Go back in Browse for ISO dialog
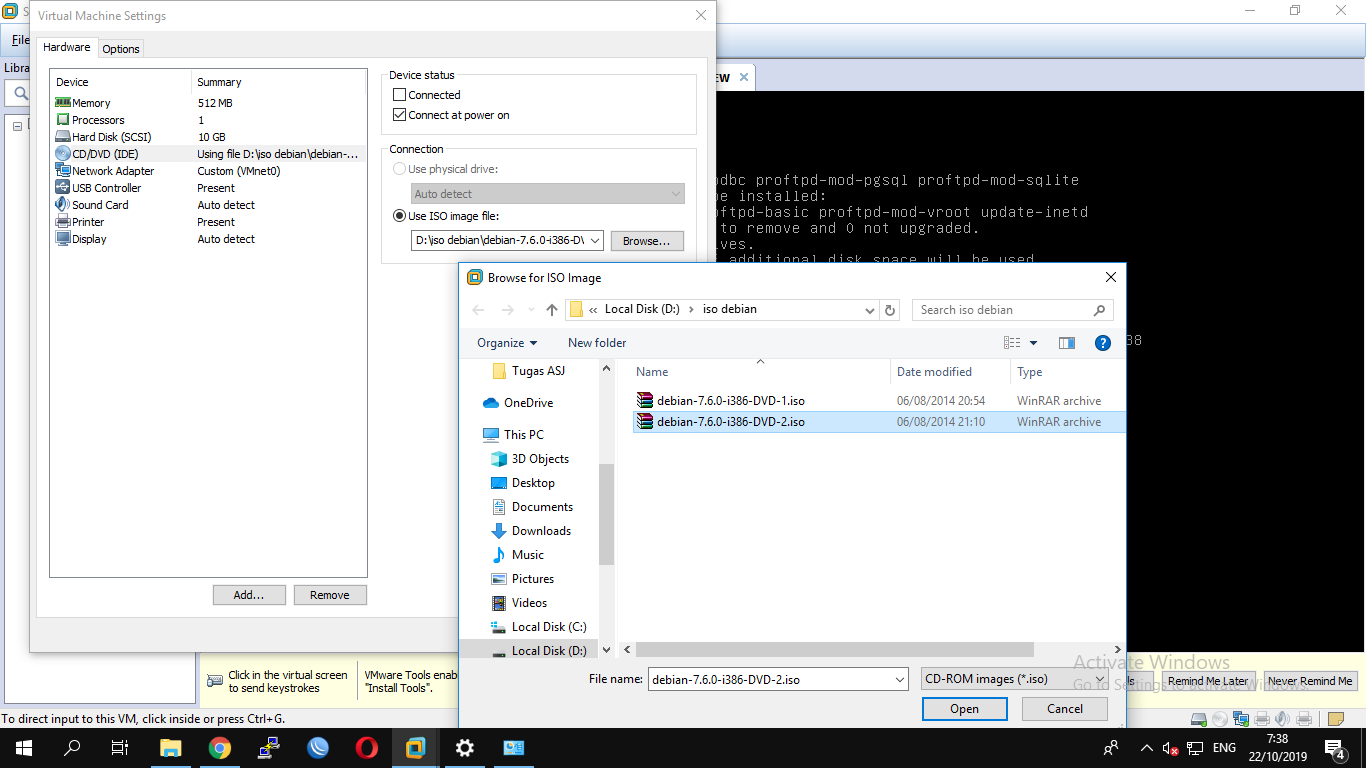Screen dimensions: 1366x768 (x=478, y=310)
